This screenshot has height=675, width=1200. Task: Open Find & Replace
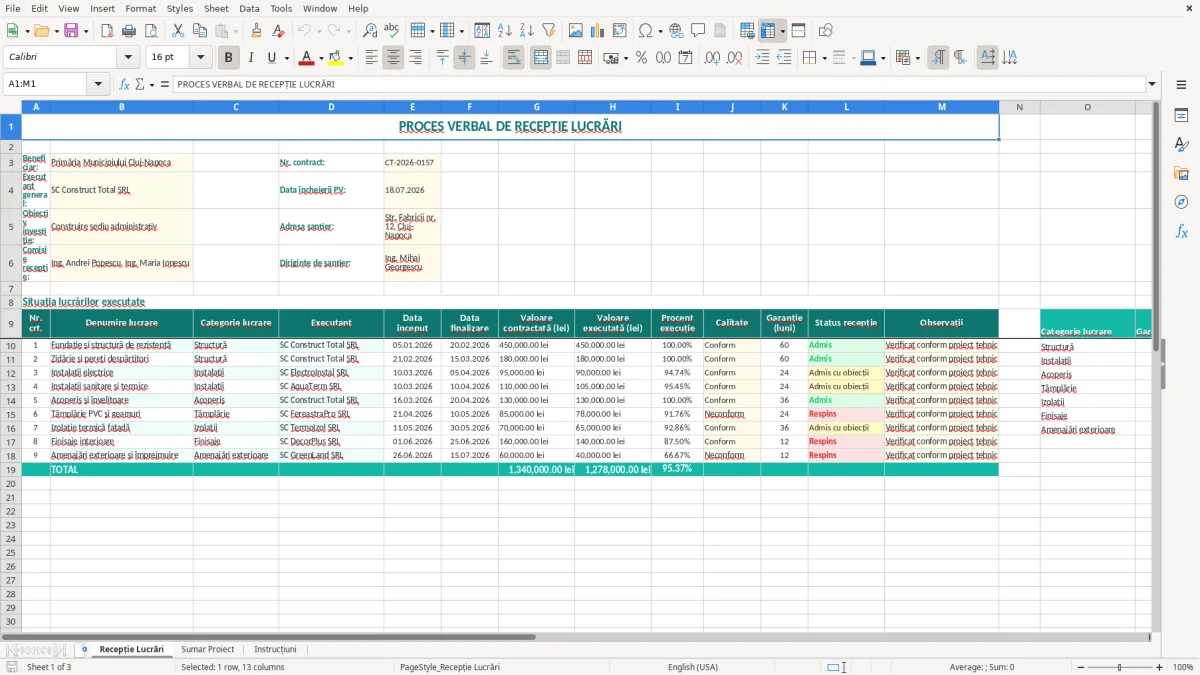click(370, 31)
